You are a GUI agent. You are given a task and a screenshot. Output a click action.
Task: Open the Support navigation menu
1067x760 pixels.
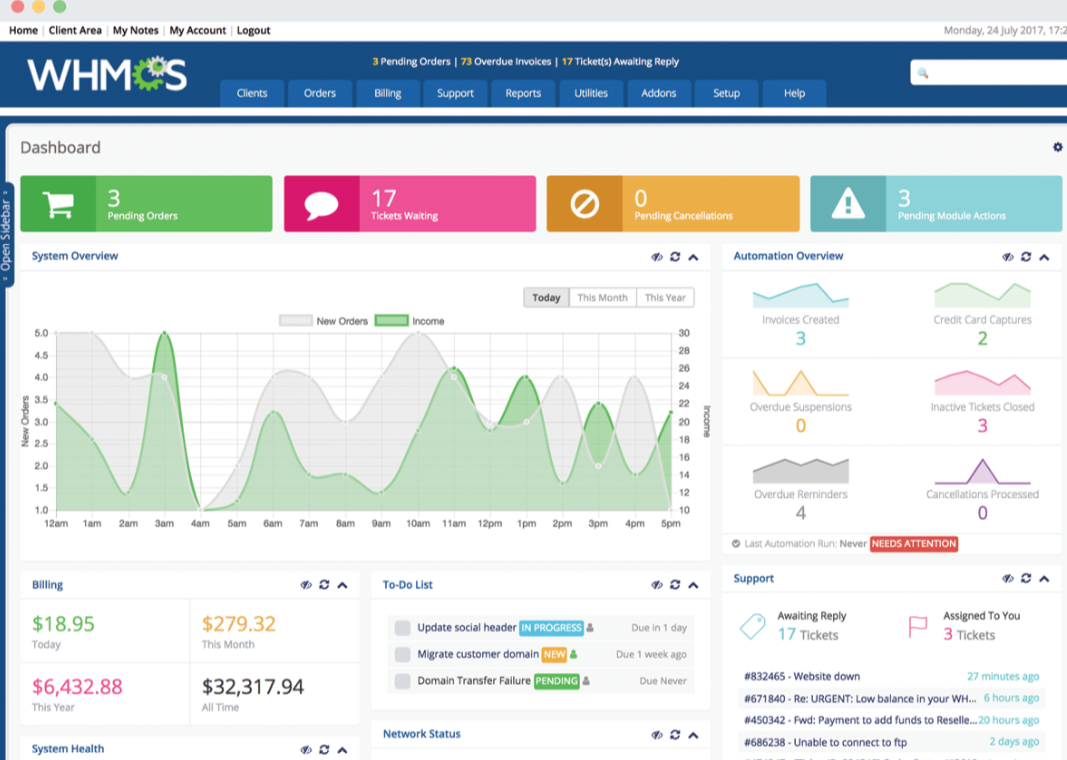tap(455, 93)
